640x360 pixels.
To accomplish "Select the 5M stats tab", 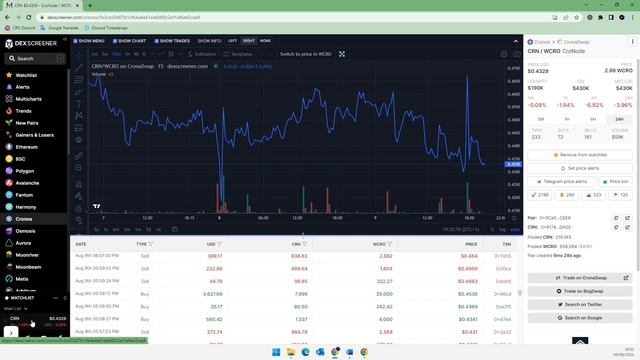I will tap(541, 119).
